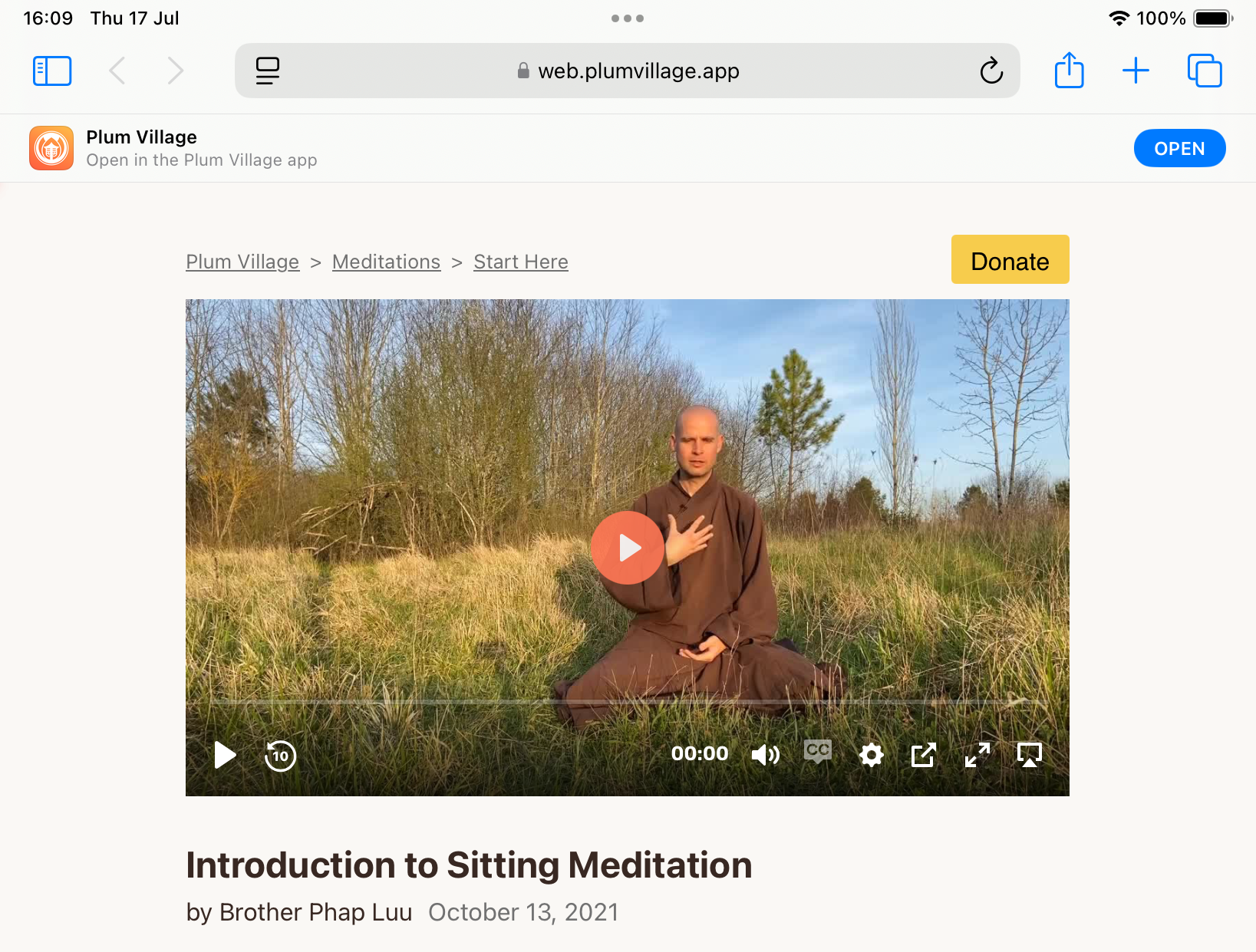Open the Safari share sheet

1069,71
